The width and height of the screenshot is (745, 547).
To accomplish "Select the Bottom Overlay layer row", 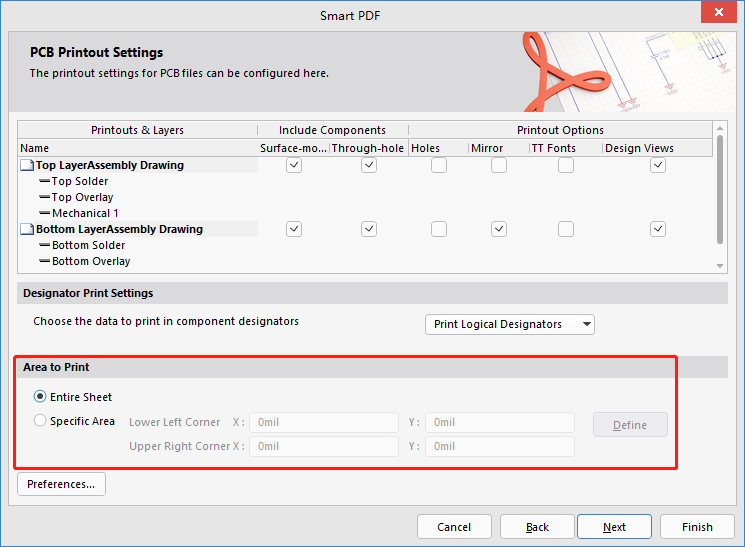I will (x=91, y=262).
